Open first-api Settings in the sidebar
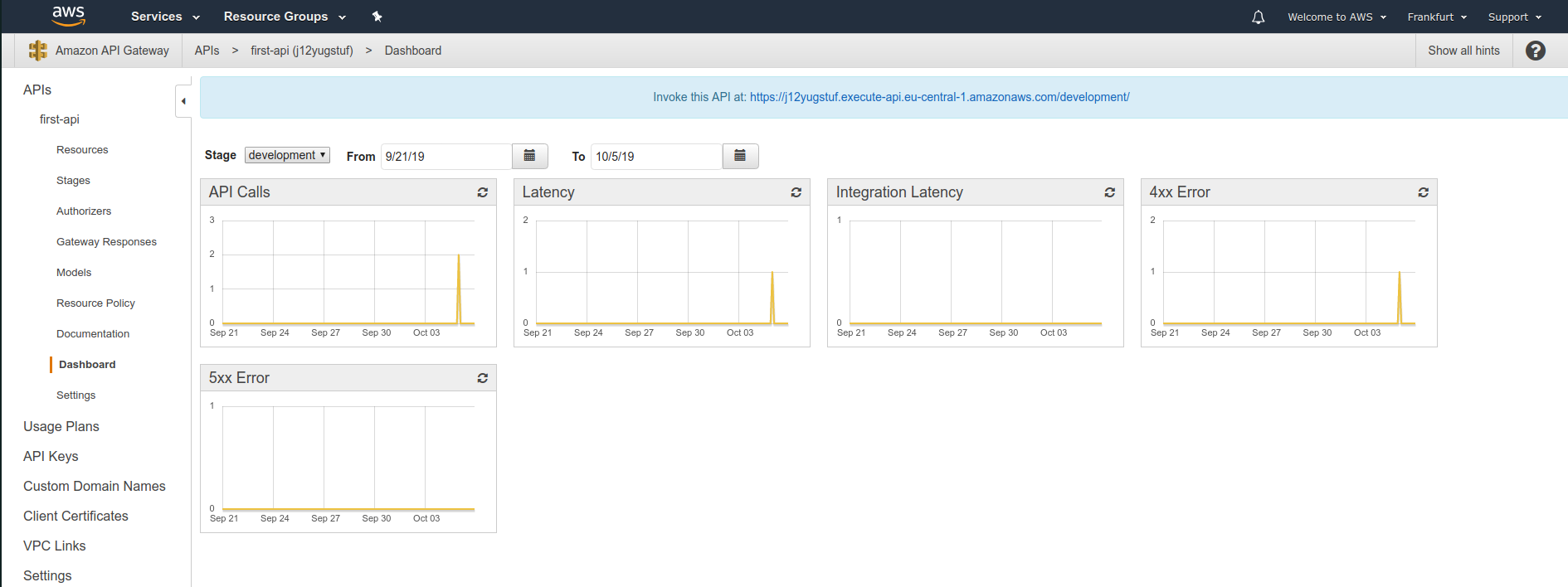Viewport: 1568px width, 587px height. point(75,395)
